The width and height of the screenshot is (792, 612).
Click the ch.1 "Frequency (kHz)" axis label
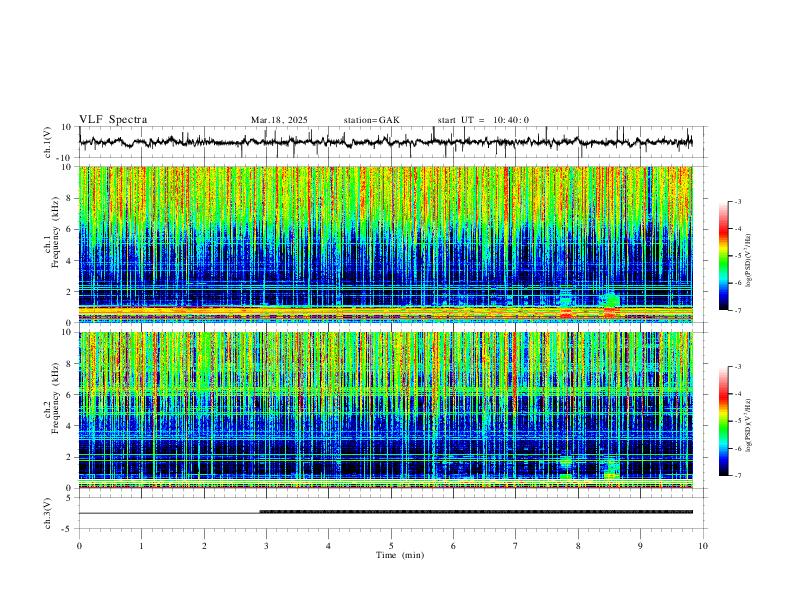[x=56, y=232]
